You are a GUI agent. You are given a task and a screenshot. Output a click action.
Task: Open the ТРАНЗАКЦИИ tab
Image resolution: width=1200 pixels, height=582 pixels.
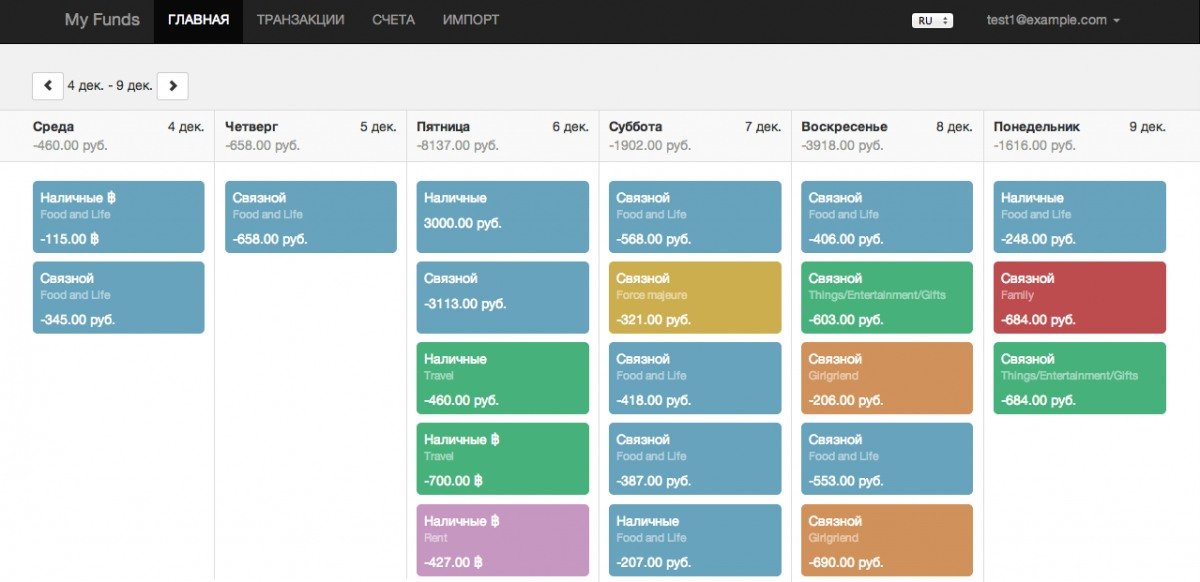(x=300, y=21)
